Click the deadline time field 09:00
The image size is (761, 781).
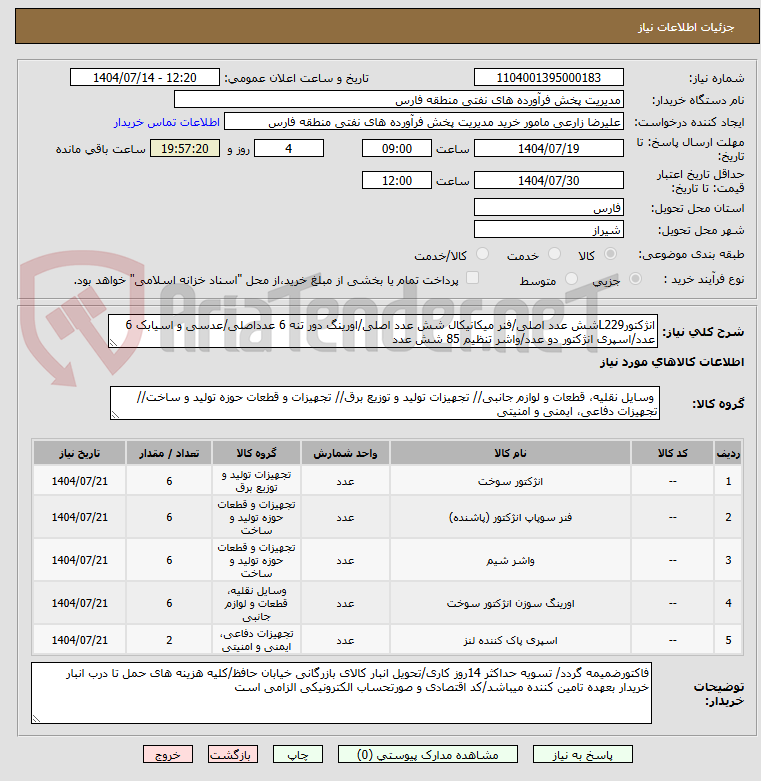click(396, 148)
